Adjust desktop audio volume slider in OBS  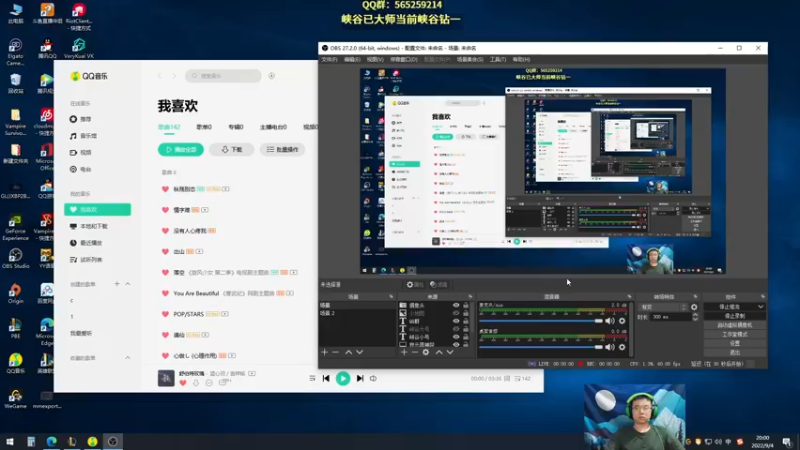[x=541, y=347]
